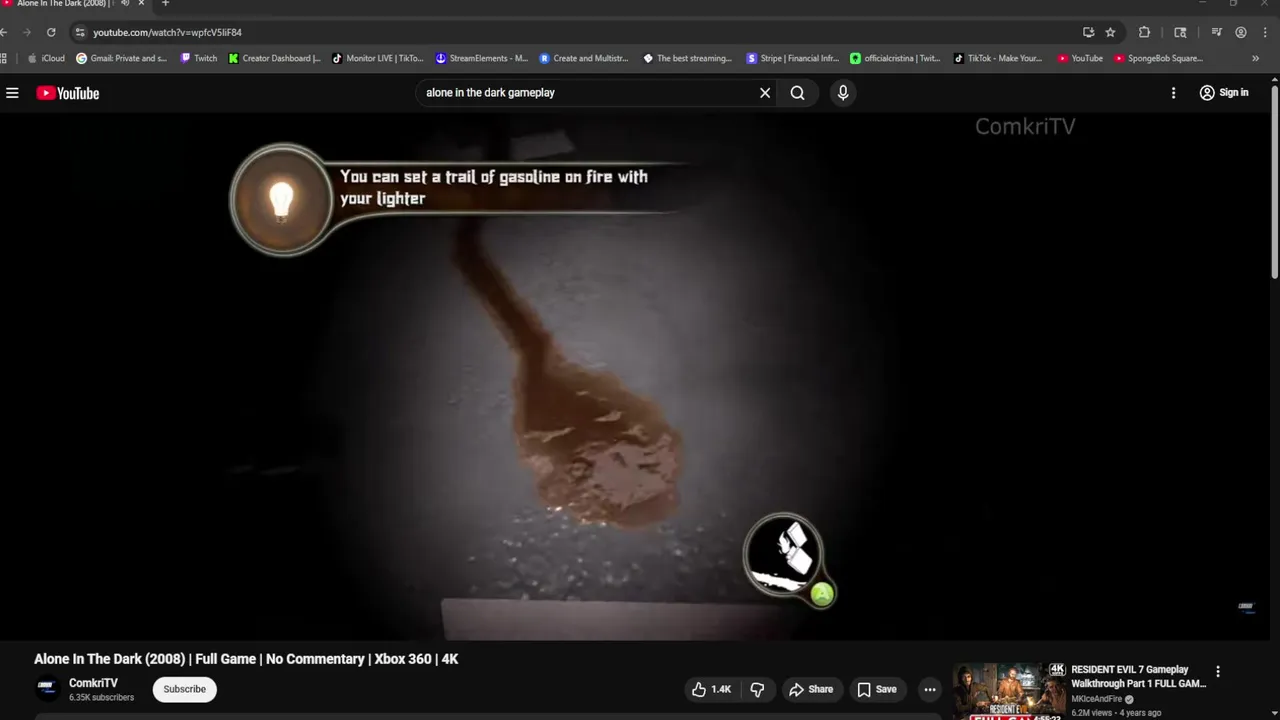Open the Gmail bookmark

[121, 58]
